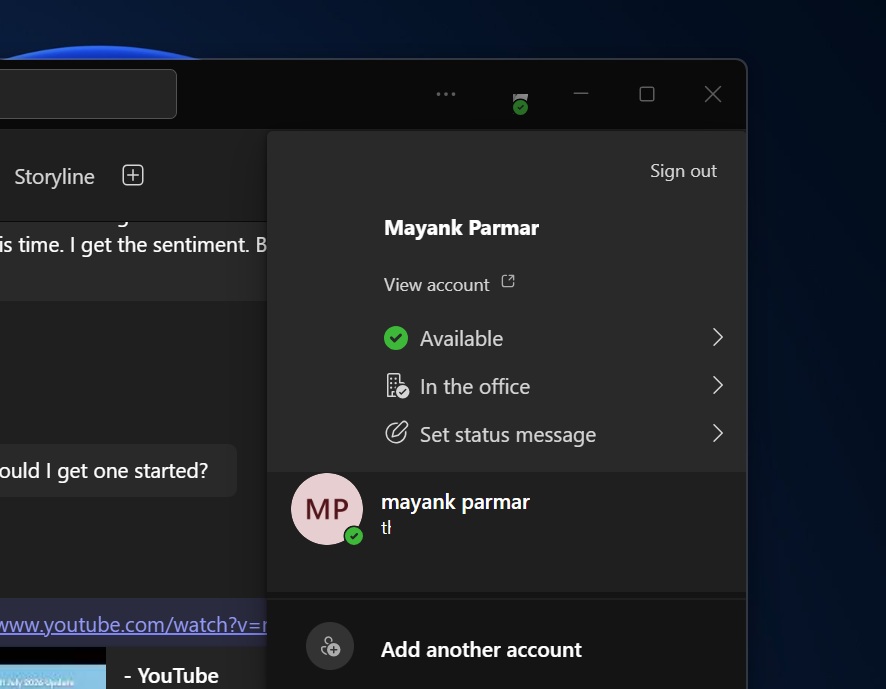Click the MP avatar circle

click(327, 509)
